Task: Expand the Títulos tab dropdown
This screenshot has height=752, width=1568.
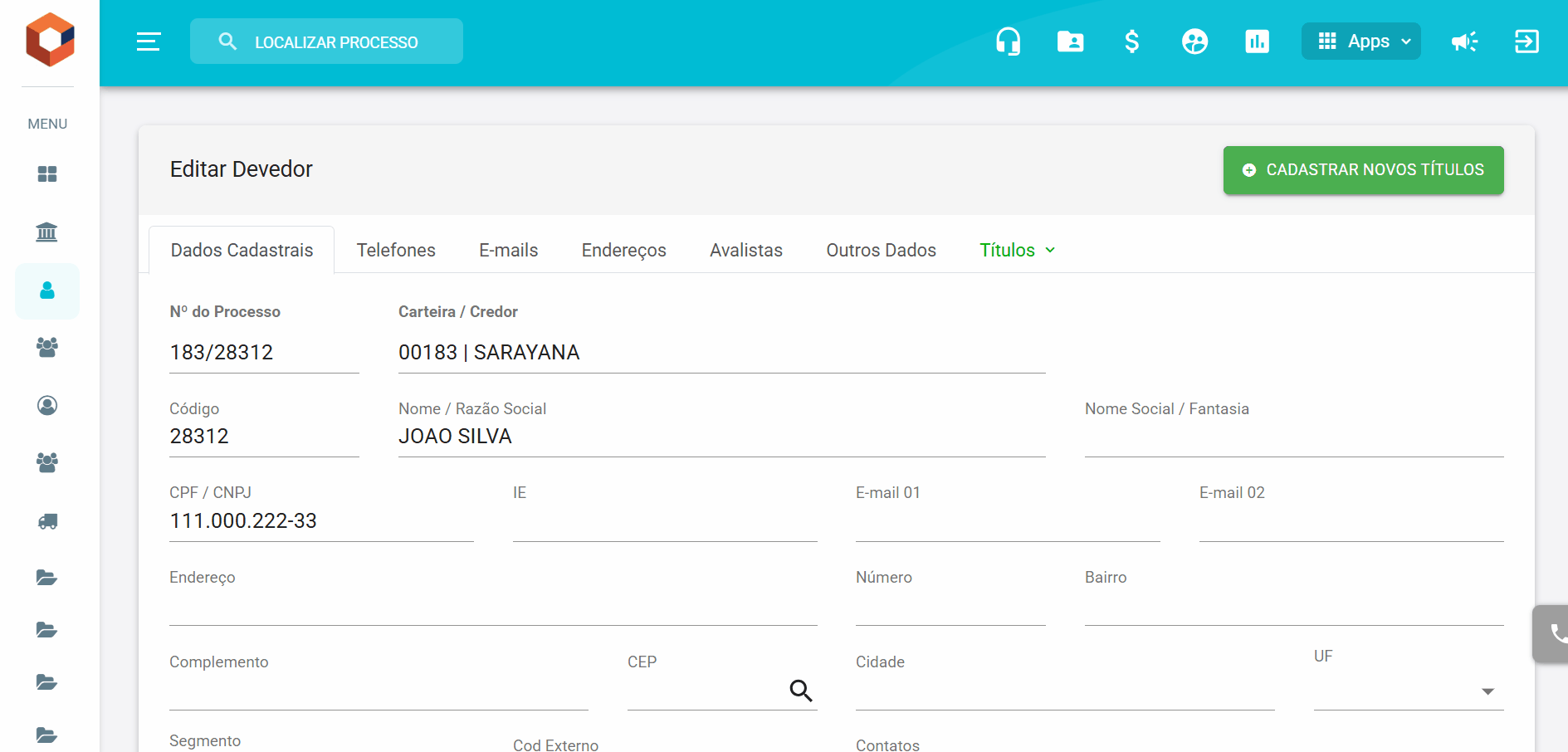Action: (1017, 250)
